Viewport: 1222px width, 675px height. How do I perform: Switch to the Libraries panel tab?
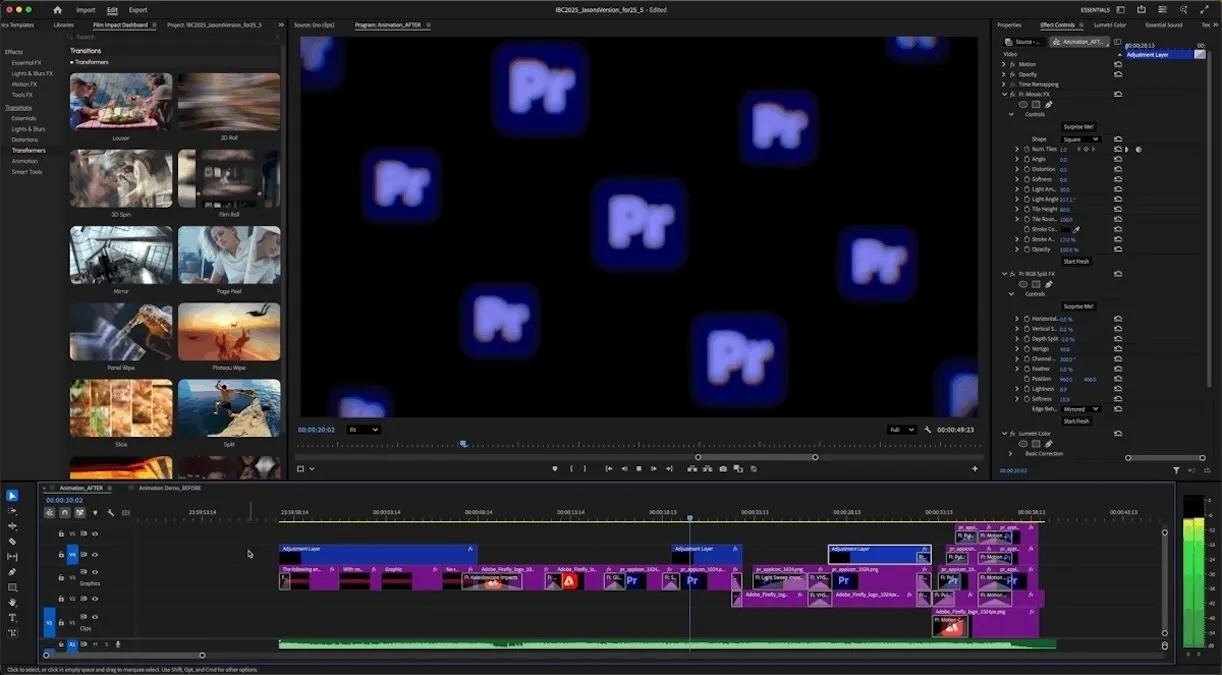[63, 25]
